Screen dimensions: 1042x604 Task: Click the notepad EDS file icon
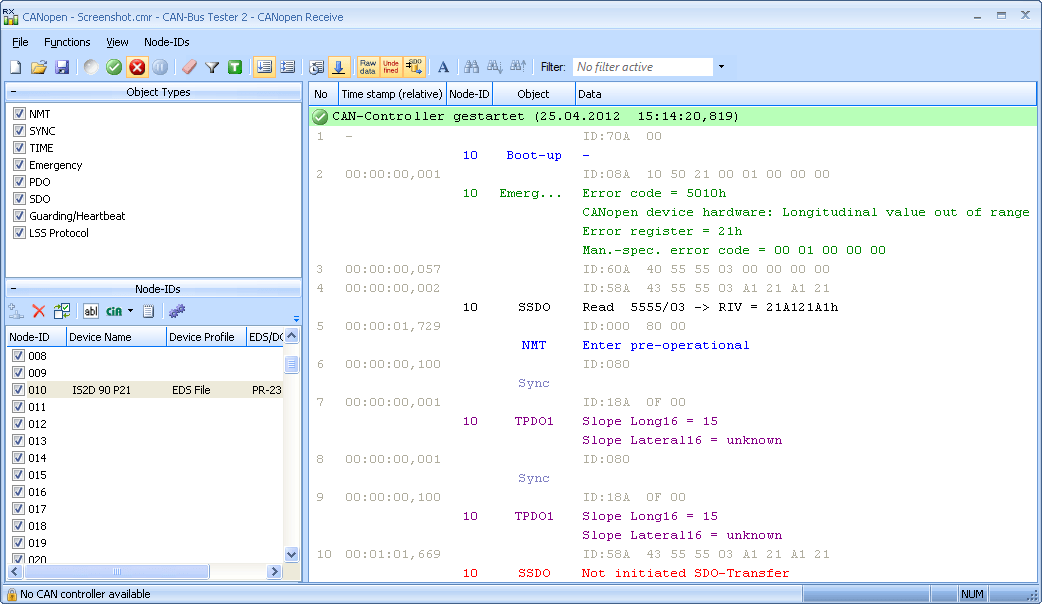coord(149,311)
